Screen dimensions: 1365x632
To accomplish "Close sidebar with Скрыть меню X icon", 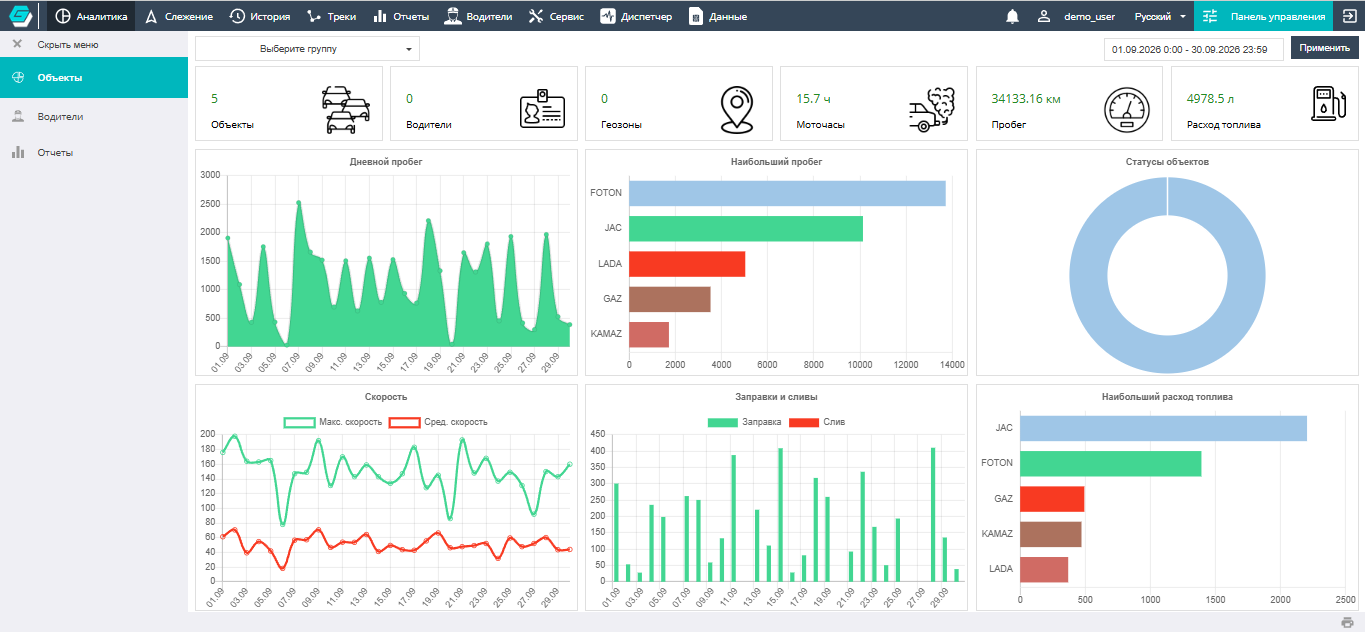I will click(x=17, y=44).
